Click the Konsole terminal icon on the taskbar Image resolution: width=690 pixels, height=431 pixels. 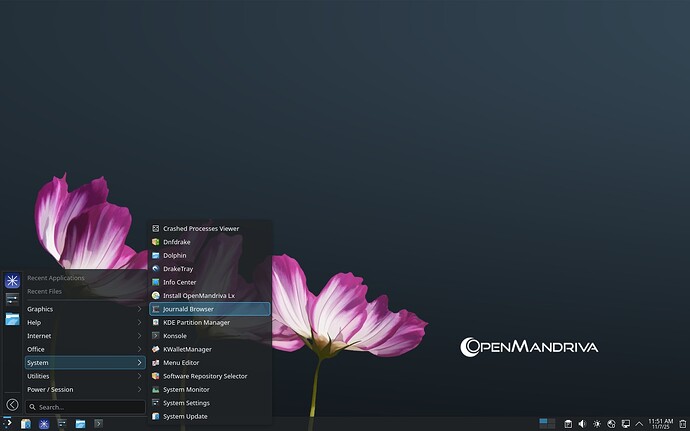[x=98, y=424]
